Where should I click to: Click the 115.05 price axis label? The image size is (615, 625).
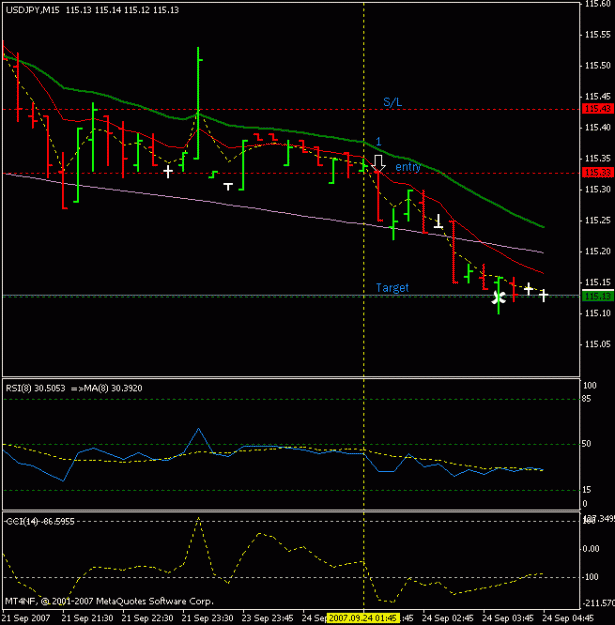(x=597, y=344)
